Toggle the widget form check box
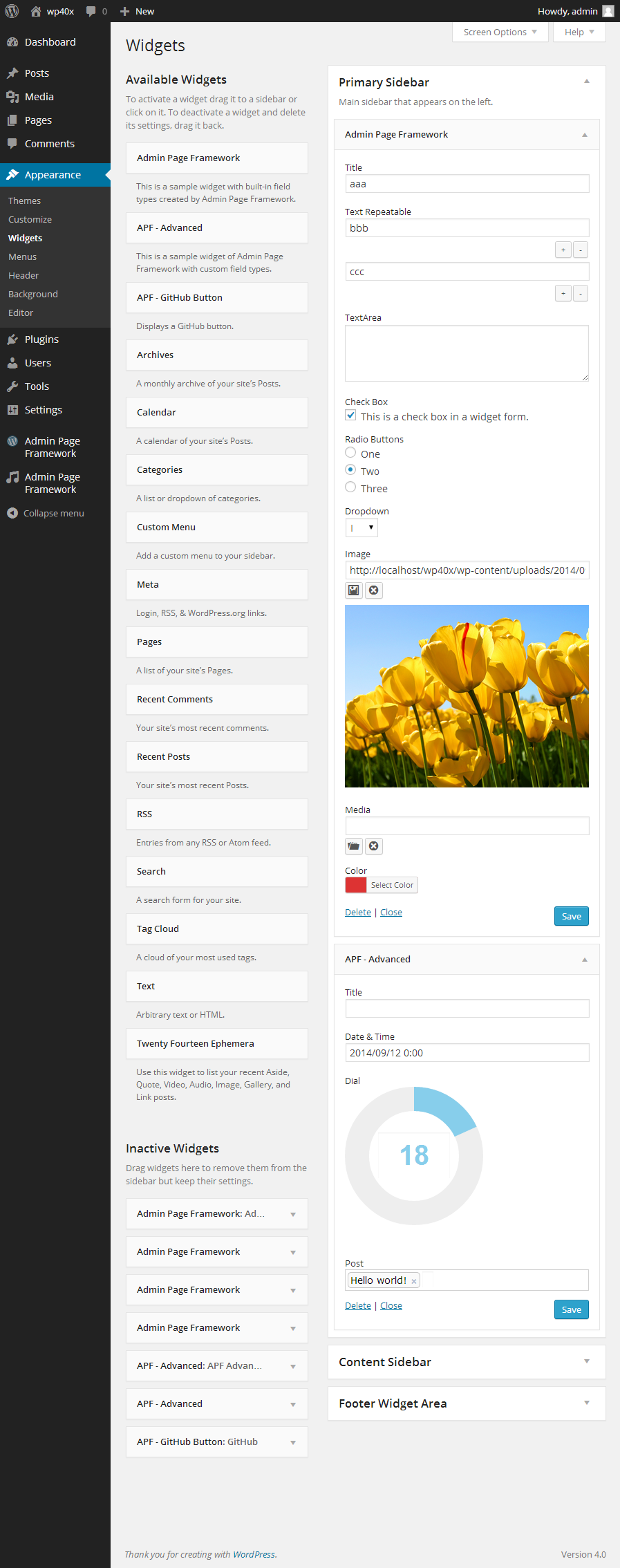This screenshot has width=620, height=1568. tap(351, 416)
